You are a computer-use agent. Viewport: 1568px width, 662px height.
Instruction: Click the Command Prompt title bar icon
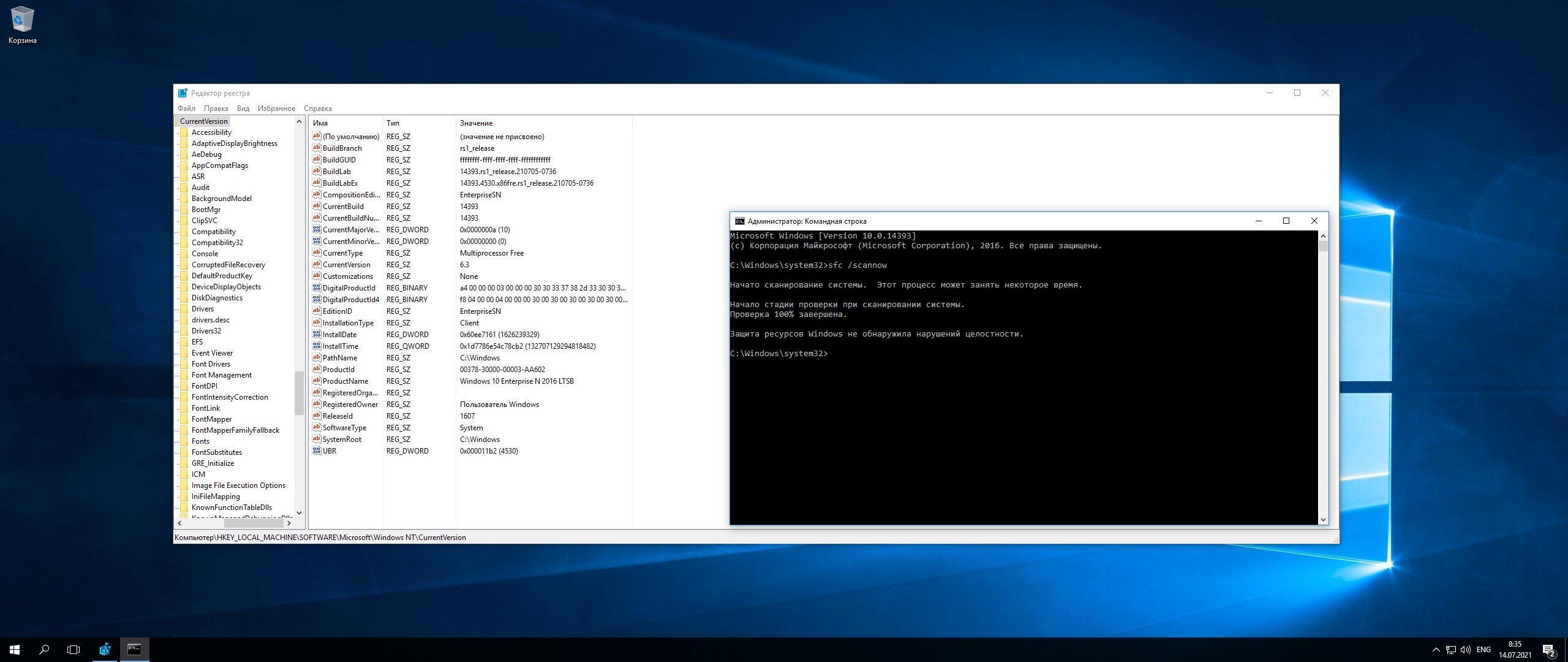click(x=739, y=221)
